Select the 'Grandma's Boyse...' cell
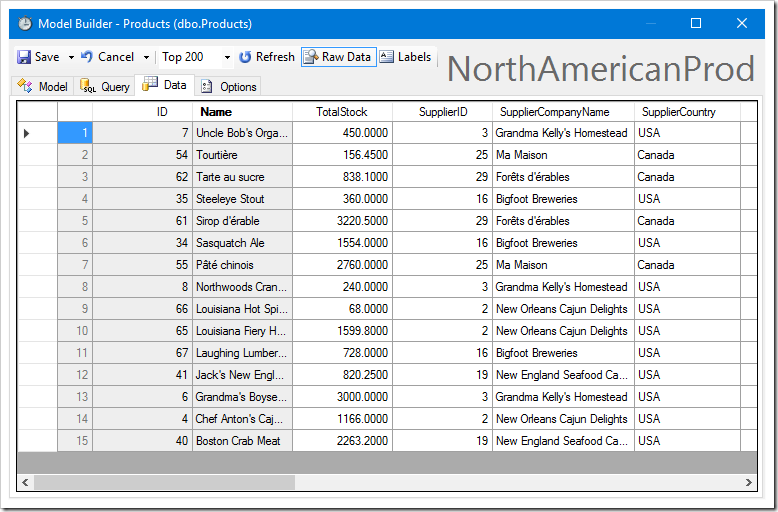The width and height of the screenshot is (778, 512). 243,397
